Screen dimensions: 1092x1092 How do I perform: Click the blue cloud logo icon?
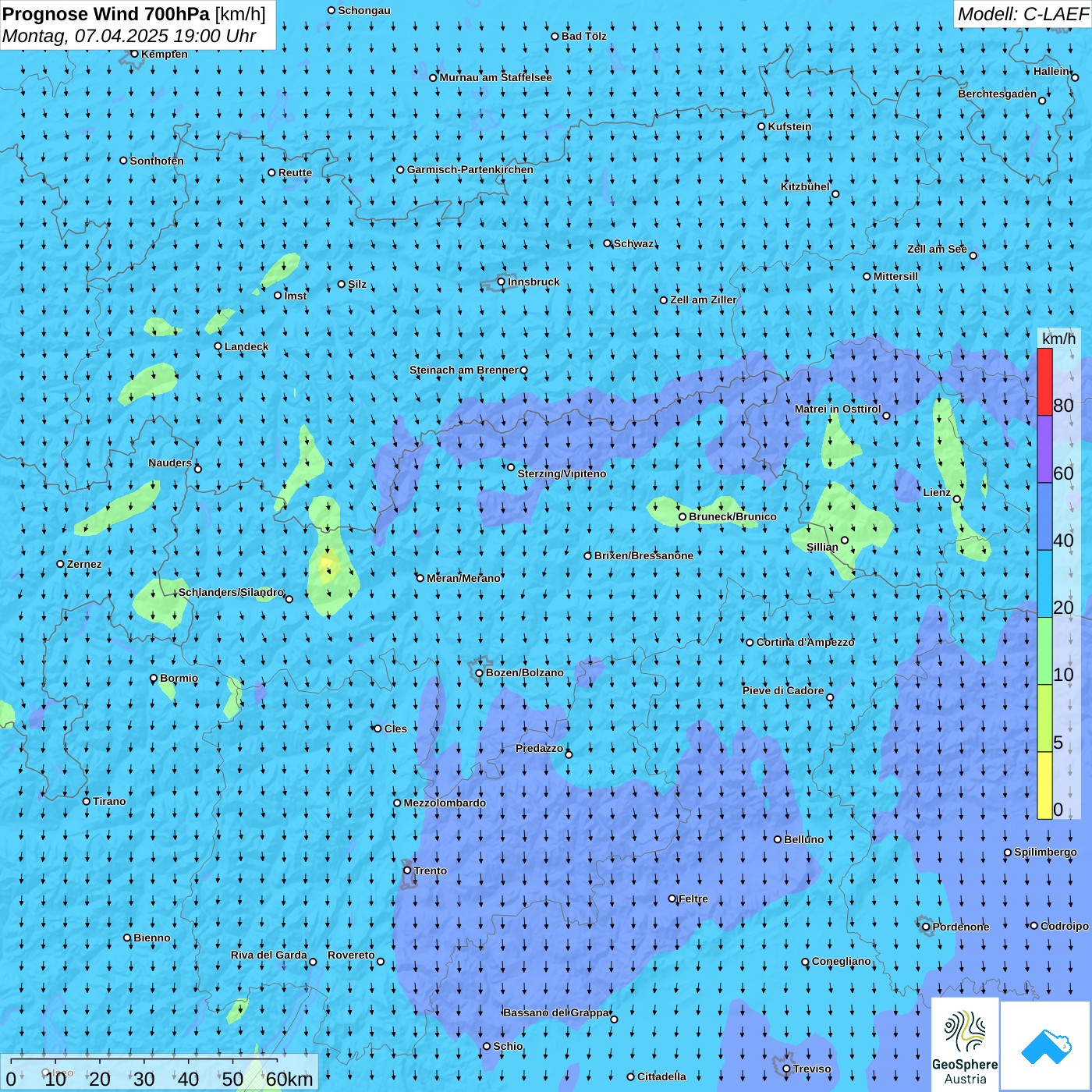click(x=1046, y=1045)
